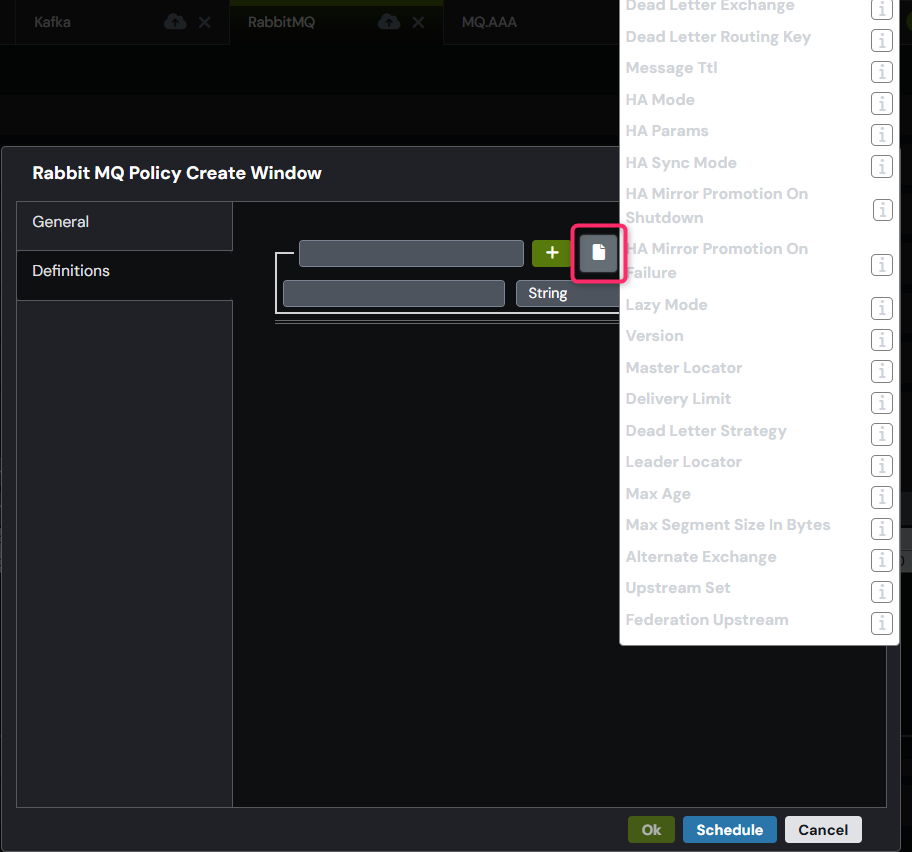Viewport: 912px width, 852px height.
Task: Select HA Params from the list
Action: click(x=667, y=131)
